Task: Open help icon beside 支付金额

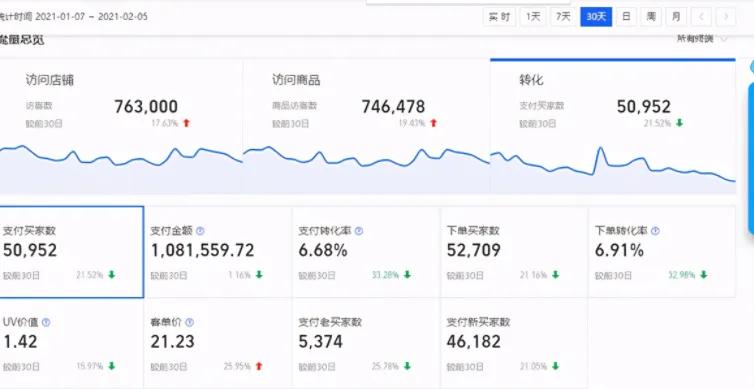Action: [x=200, y=231]
